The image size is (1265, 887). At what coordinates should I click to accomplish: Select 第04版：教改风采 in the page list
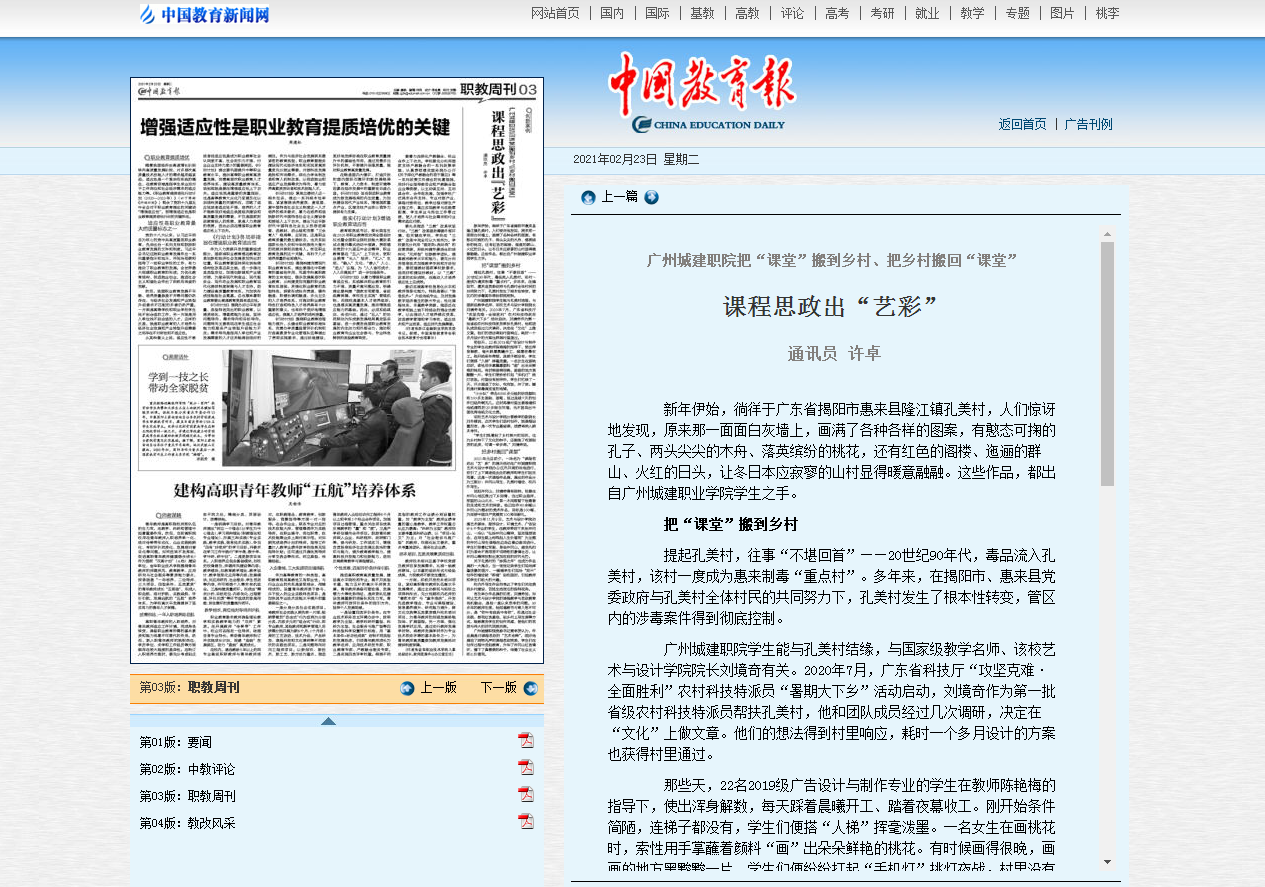(x=187, y=823)
